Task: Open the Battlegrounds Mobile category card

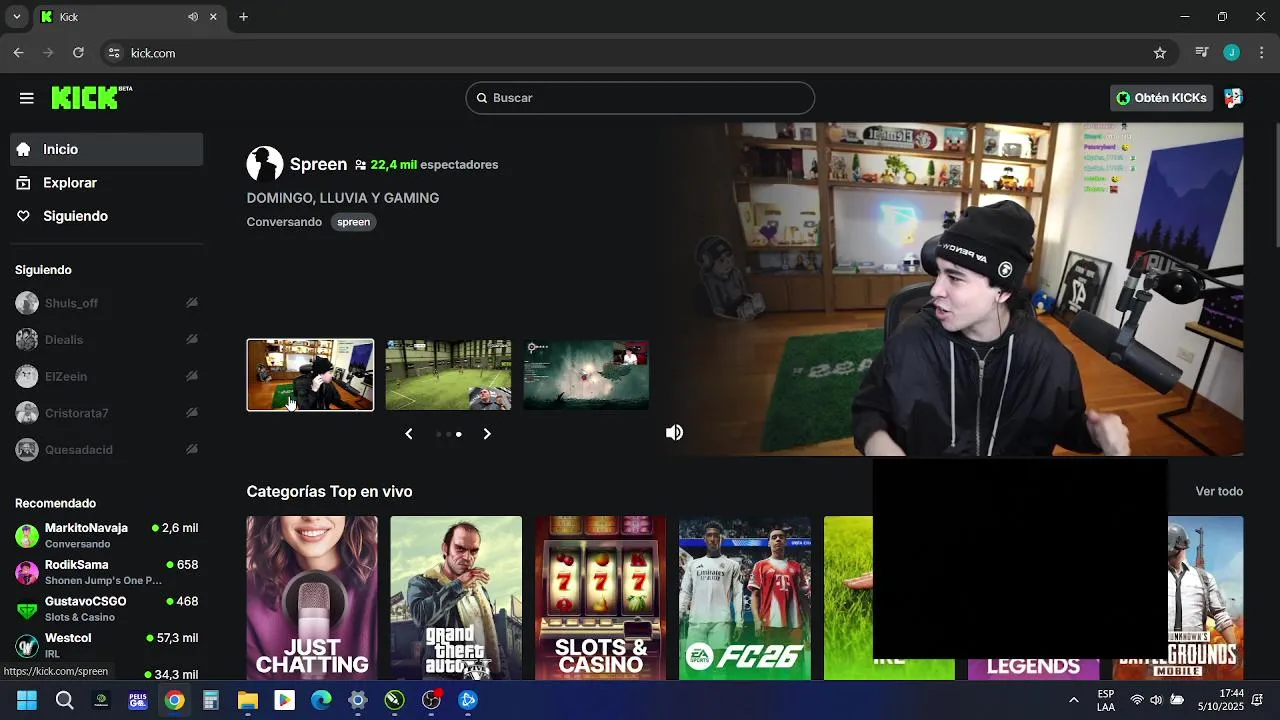Action: click(1205, 598)
